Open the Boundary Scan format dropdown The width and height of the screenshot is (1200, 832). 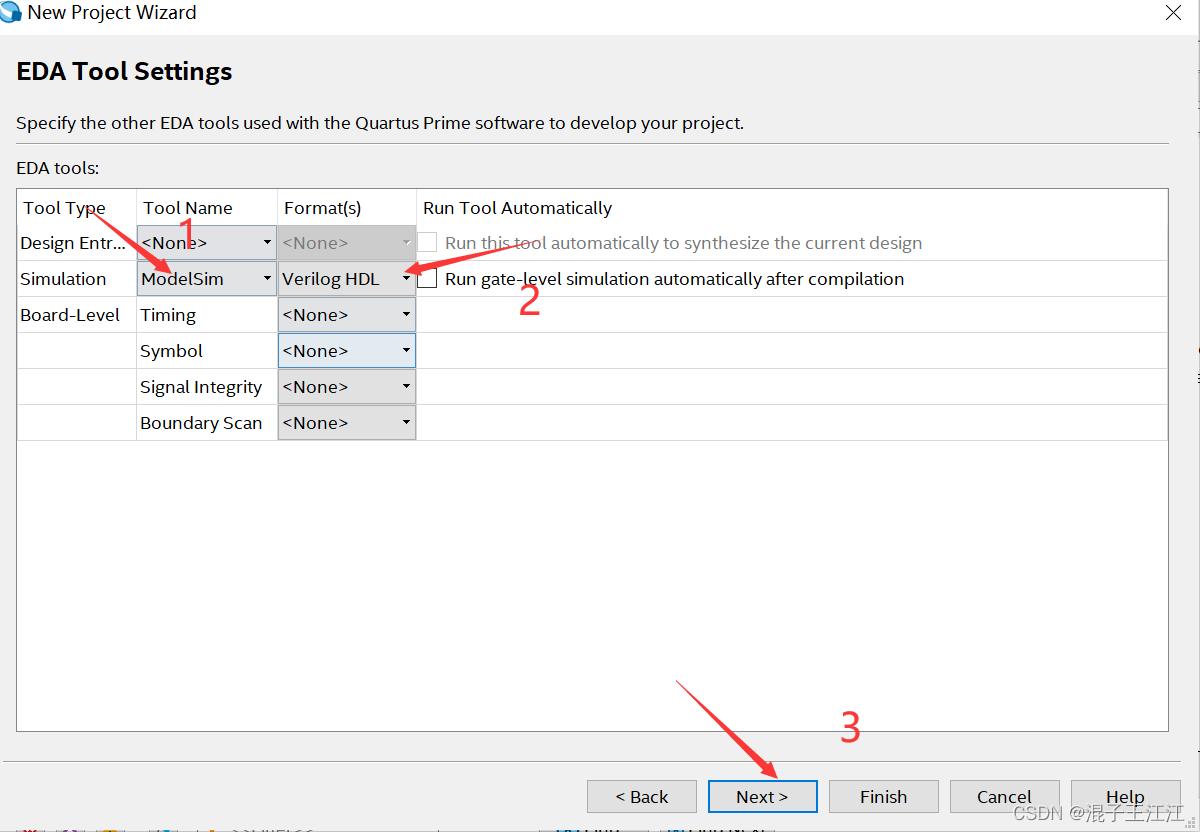(x=347, y=423)
